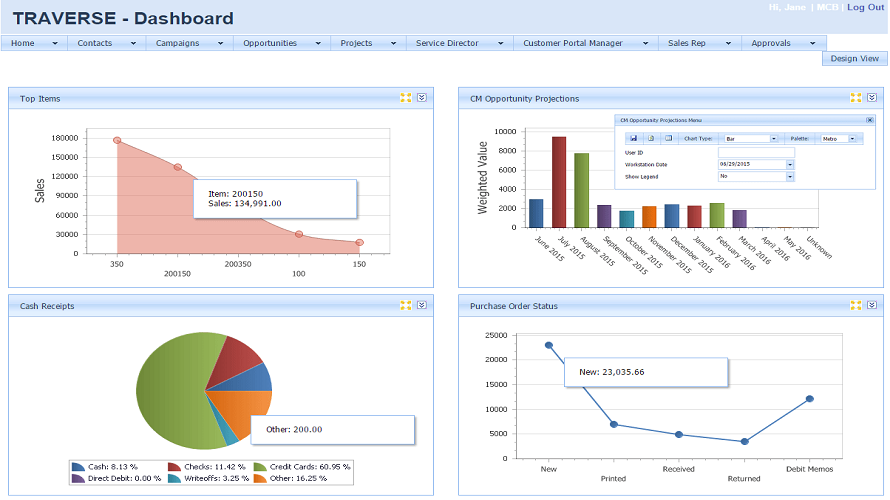
Task: Click the copy document icon in the Projections Menu
Action: click(652, 138)
